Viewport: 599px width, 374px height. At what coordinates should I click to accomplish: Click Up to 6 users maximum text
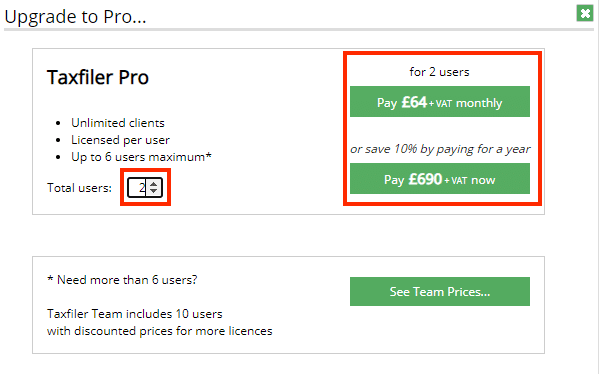141,157
